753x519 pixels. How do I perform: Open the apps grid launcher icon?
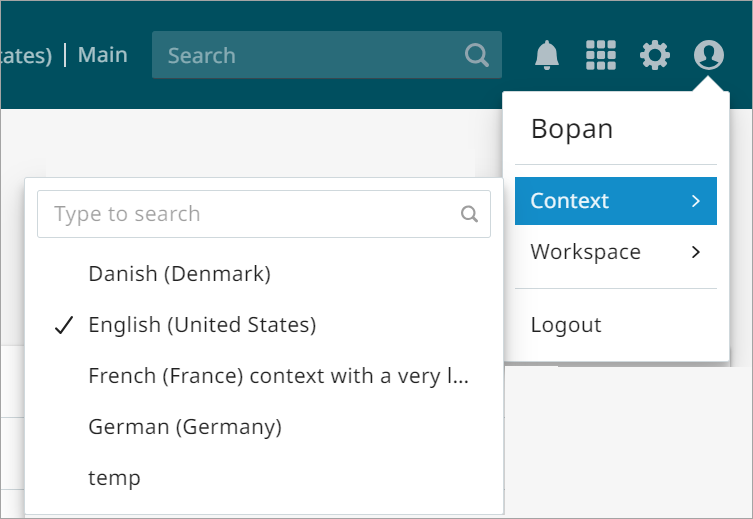pos(601,55)
